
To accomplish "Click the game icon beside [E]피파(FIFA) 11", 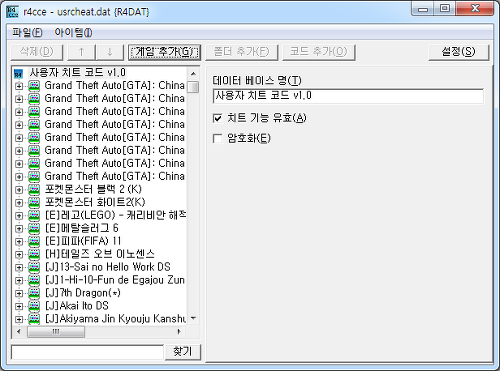I will tap(34, 241).
